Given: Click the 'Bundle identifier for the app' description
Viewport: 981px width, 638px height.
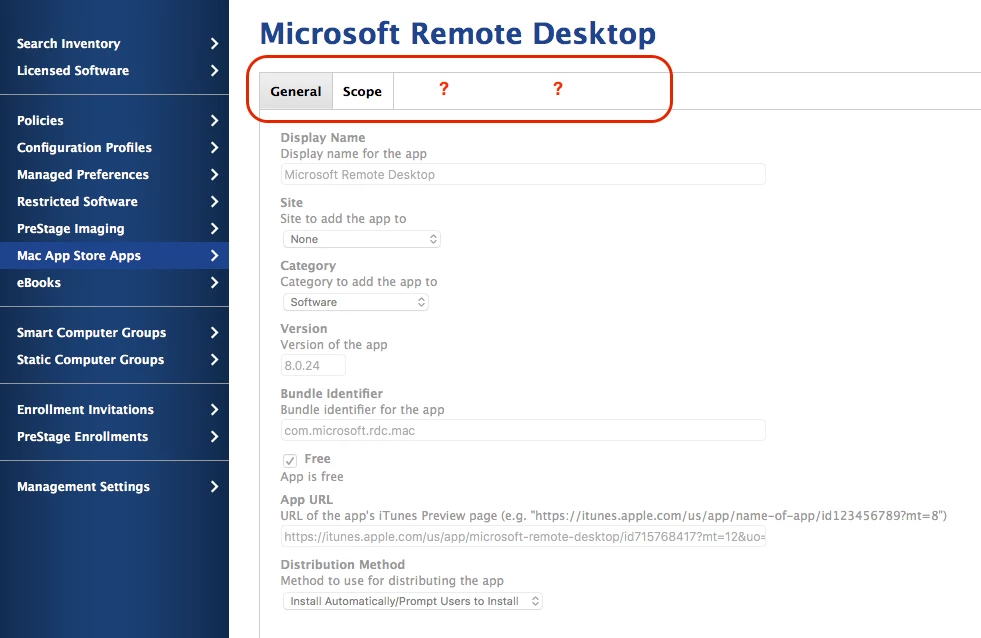Looking at the screenshot, I should click(362, 410).
